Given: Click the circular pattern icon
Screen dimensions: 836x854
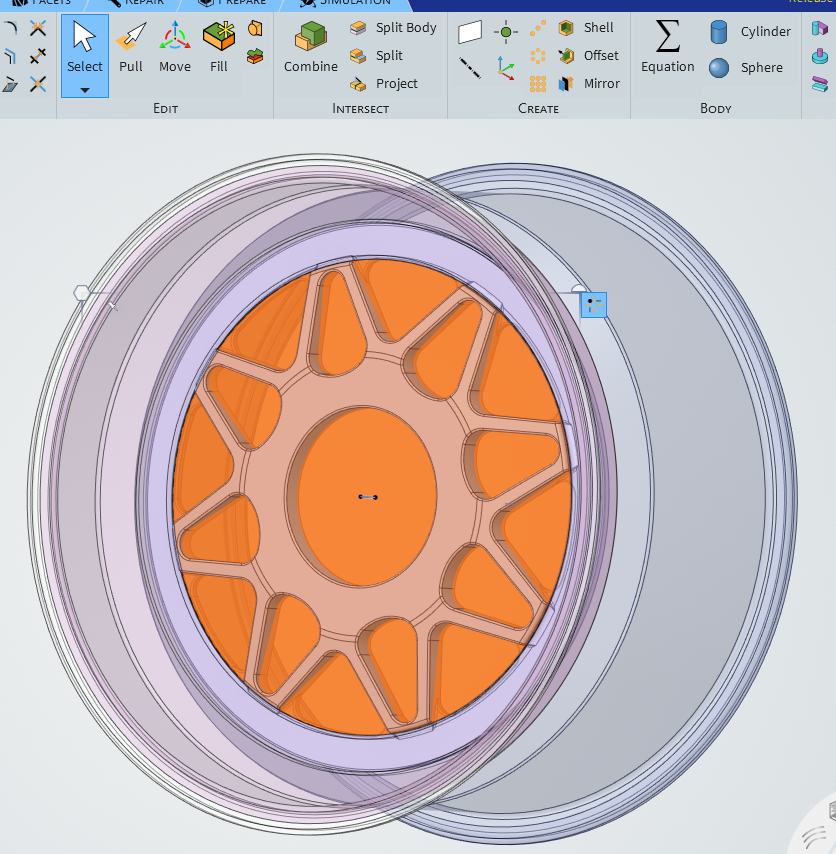Looking at the screenshot, I should [538, 56].
